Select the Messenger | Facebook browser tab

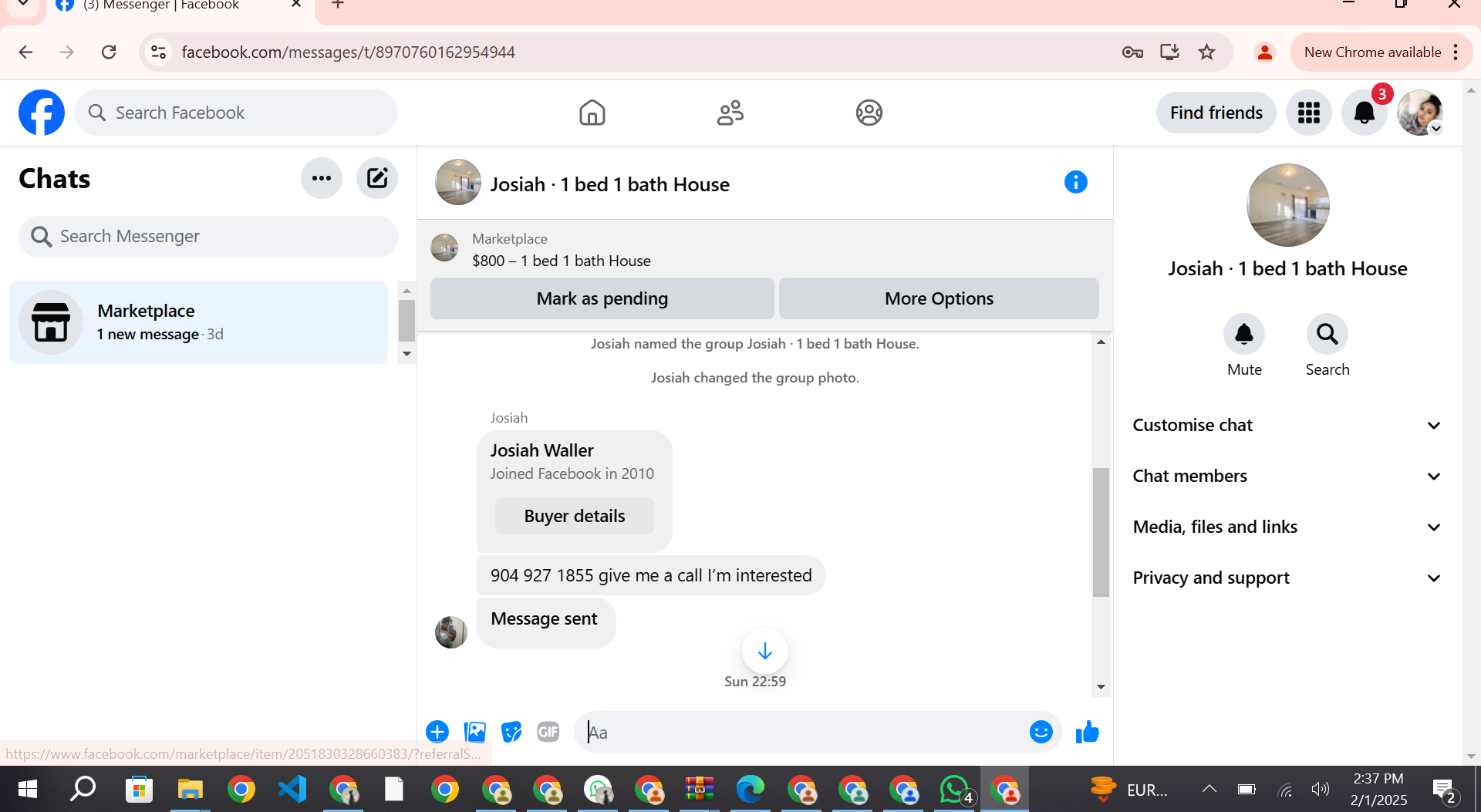pos(179,6)
